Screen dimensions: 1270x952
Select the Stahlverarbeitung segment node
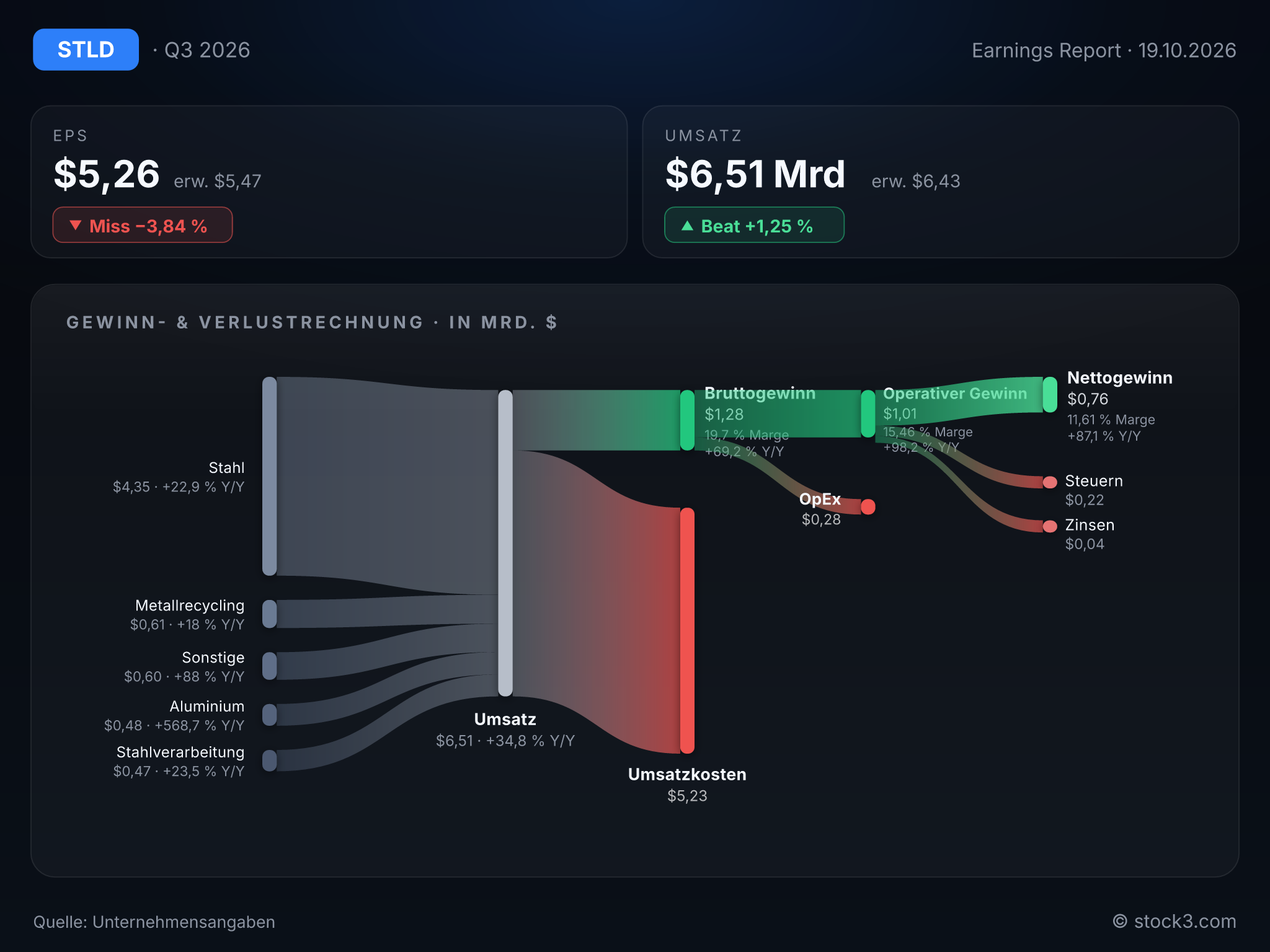(x=270, y=760)
